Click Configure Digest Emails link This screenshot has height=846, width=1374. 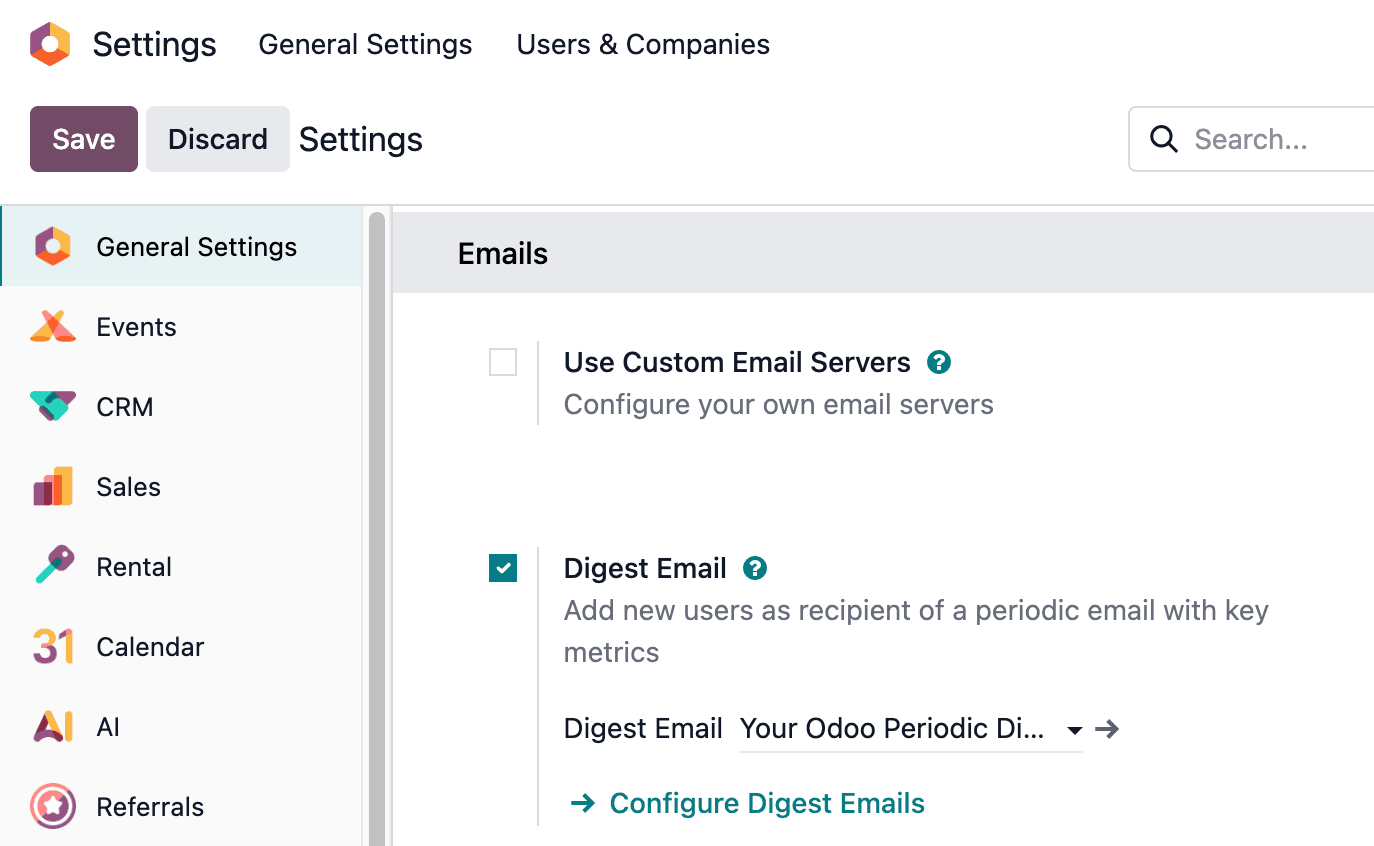(766, 803)
